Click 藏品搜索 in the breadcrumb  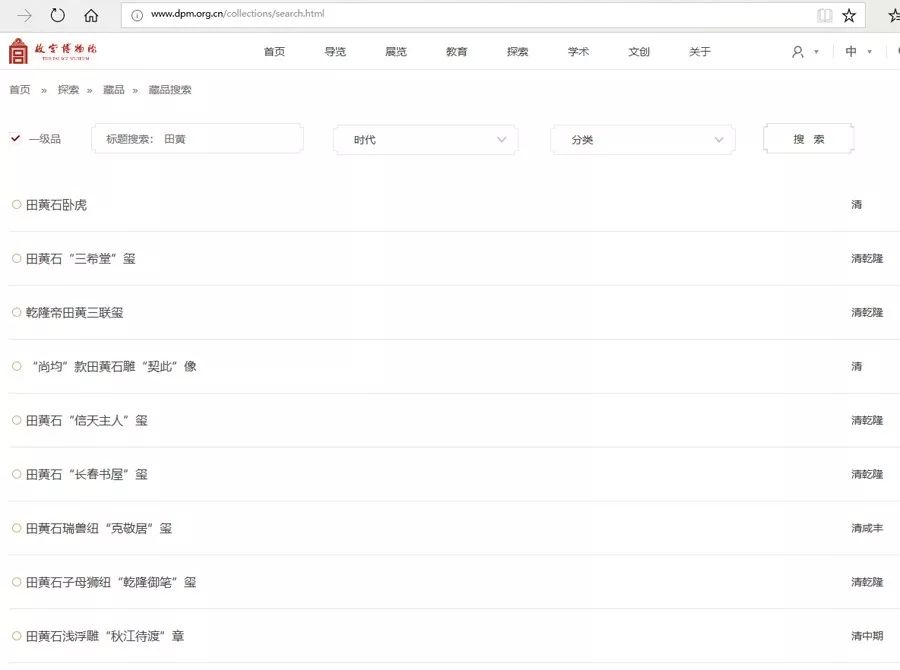tap(170, 90)
